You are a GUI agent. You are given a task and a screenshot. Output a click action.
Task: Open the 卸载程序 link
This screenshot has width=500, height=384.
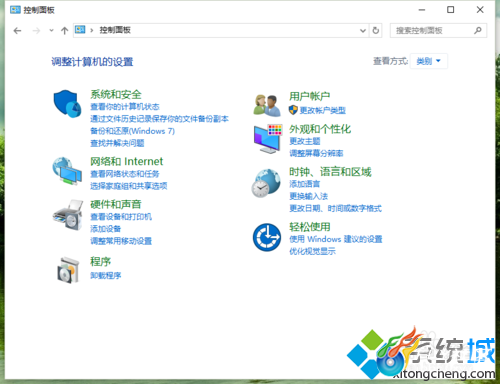pos(106,275)
